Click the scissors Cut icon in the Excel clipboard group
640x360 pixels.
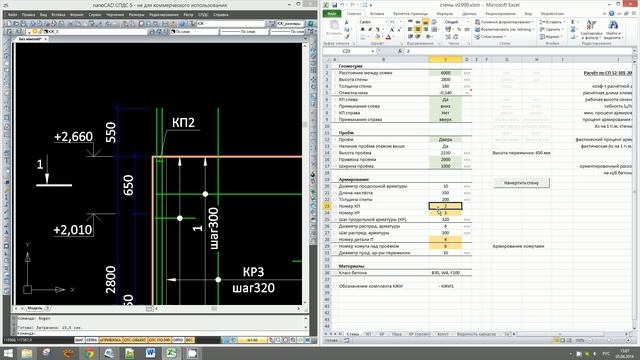(347, 22)
